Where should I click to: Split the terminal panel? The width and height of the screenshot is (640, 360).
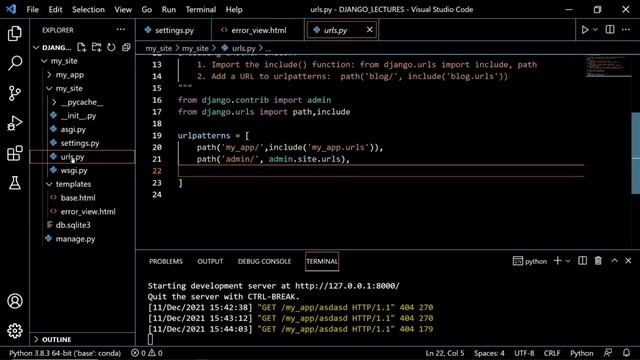[582, 261]
